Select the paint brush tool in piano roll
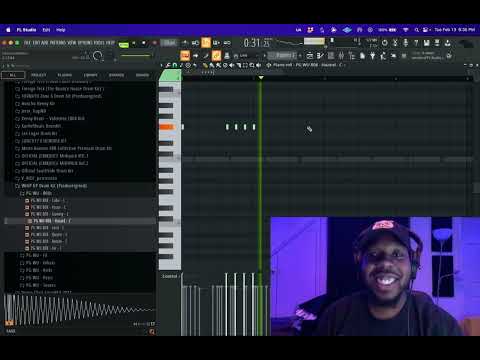This screenshot has height=360, width=480. point(212,65)
